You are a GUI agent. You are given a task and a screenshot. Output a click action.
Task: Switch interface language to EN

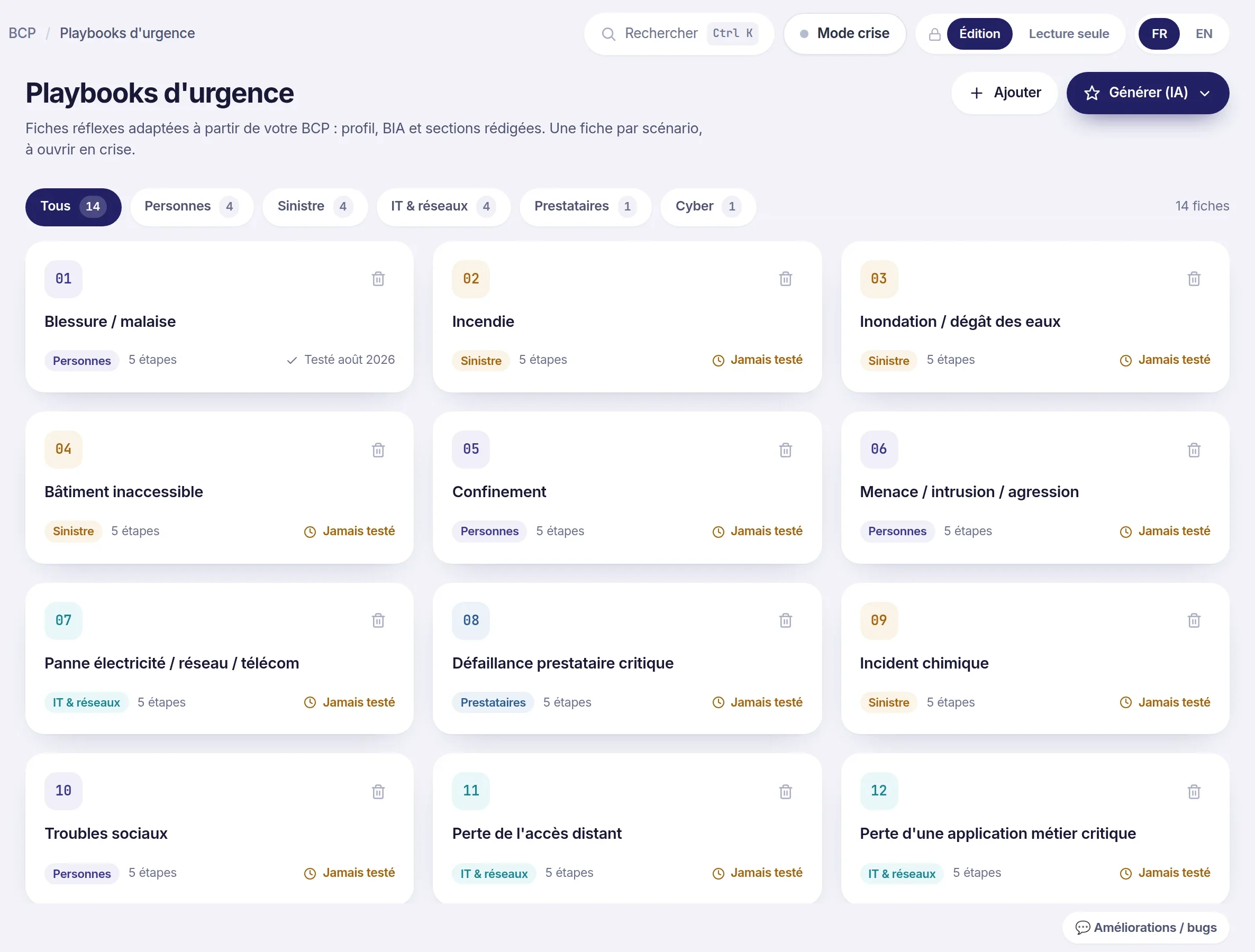[x=1203, y=33]
